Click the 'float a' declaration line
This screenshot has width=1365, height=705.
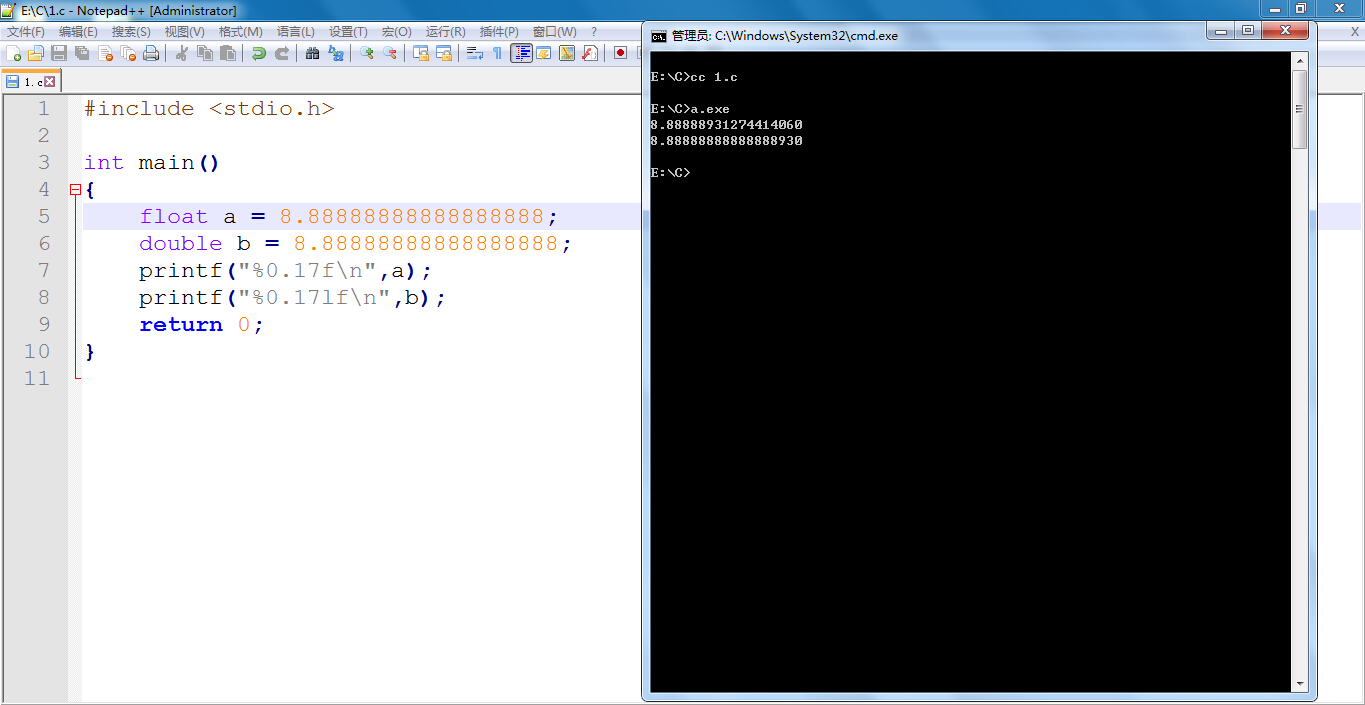[348, 216]
